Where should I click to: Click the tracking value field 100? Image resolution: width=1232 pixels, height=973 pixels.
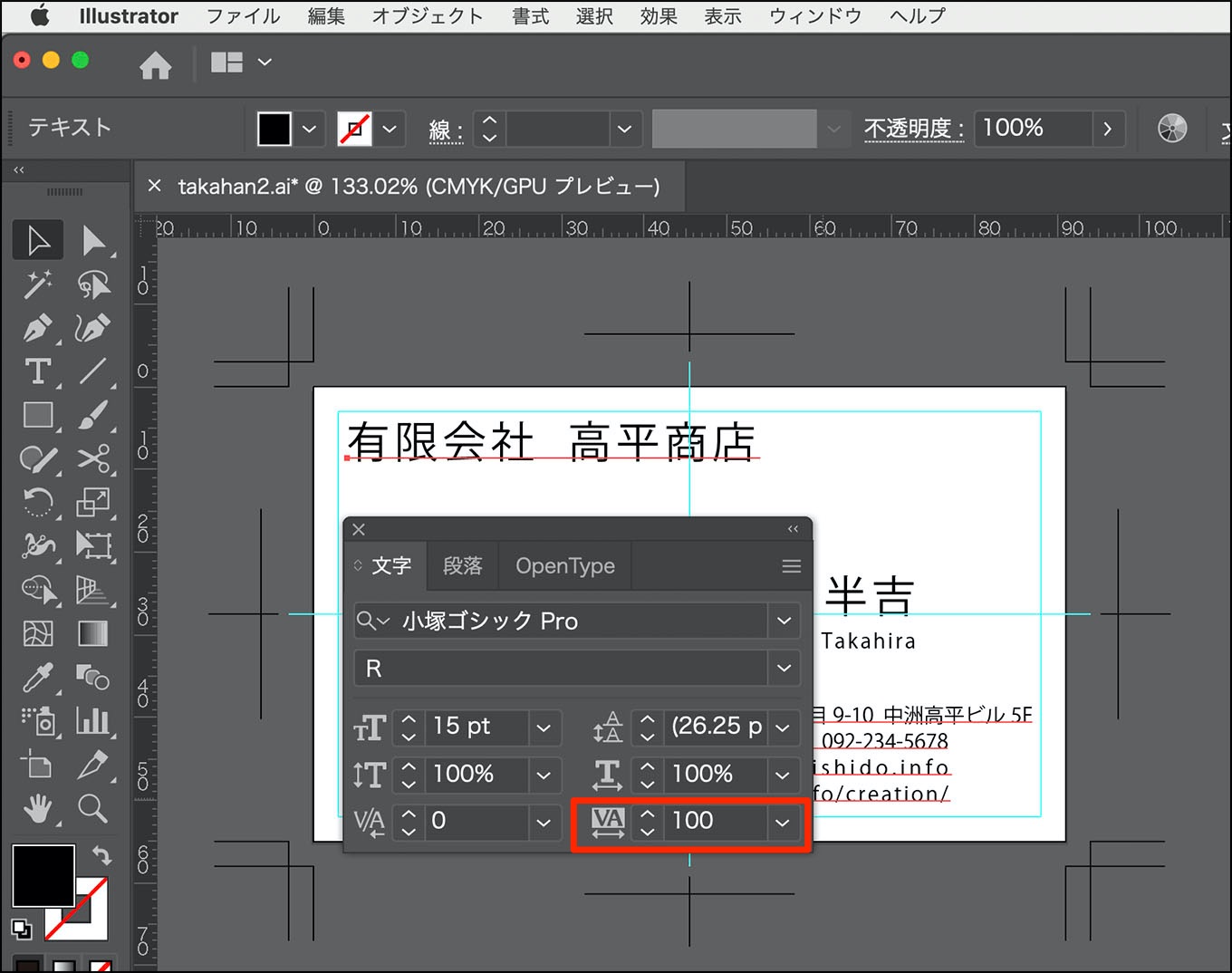click(x=714, y=821)
